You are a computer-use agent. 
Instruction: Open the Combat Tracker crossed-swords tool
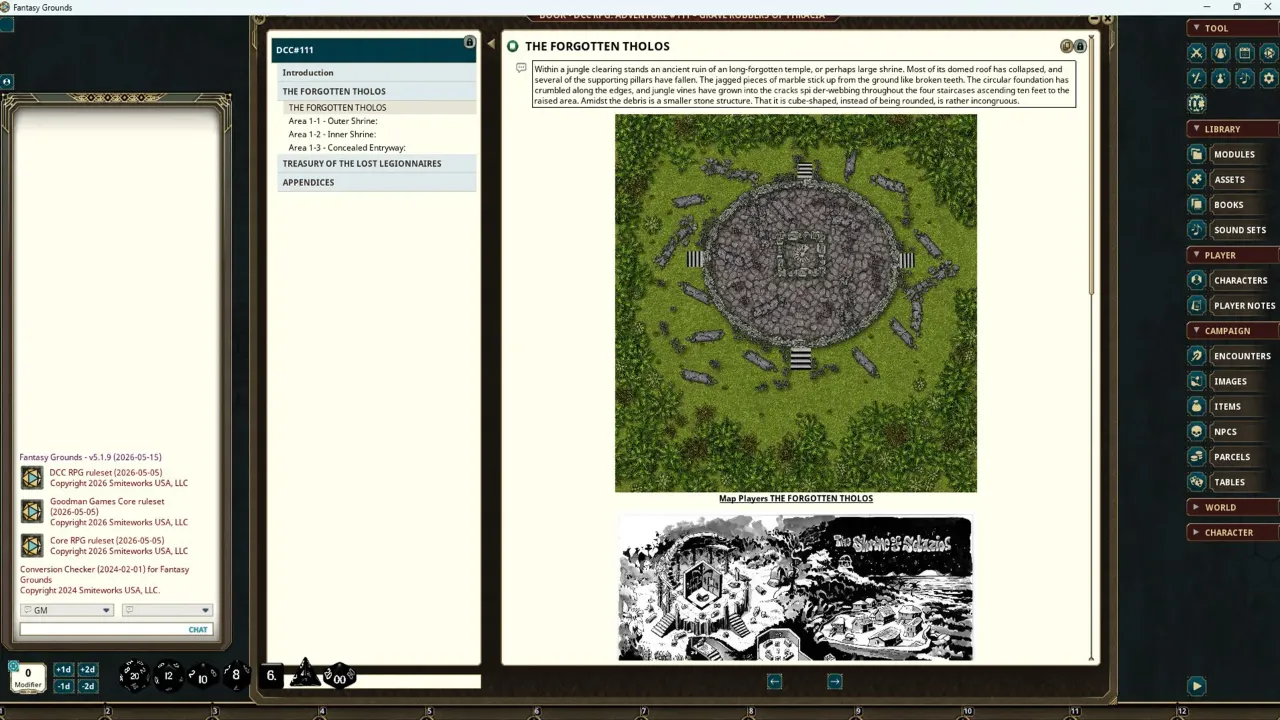pyautogui.click(x=1197, y=52)
